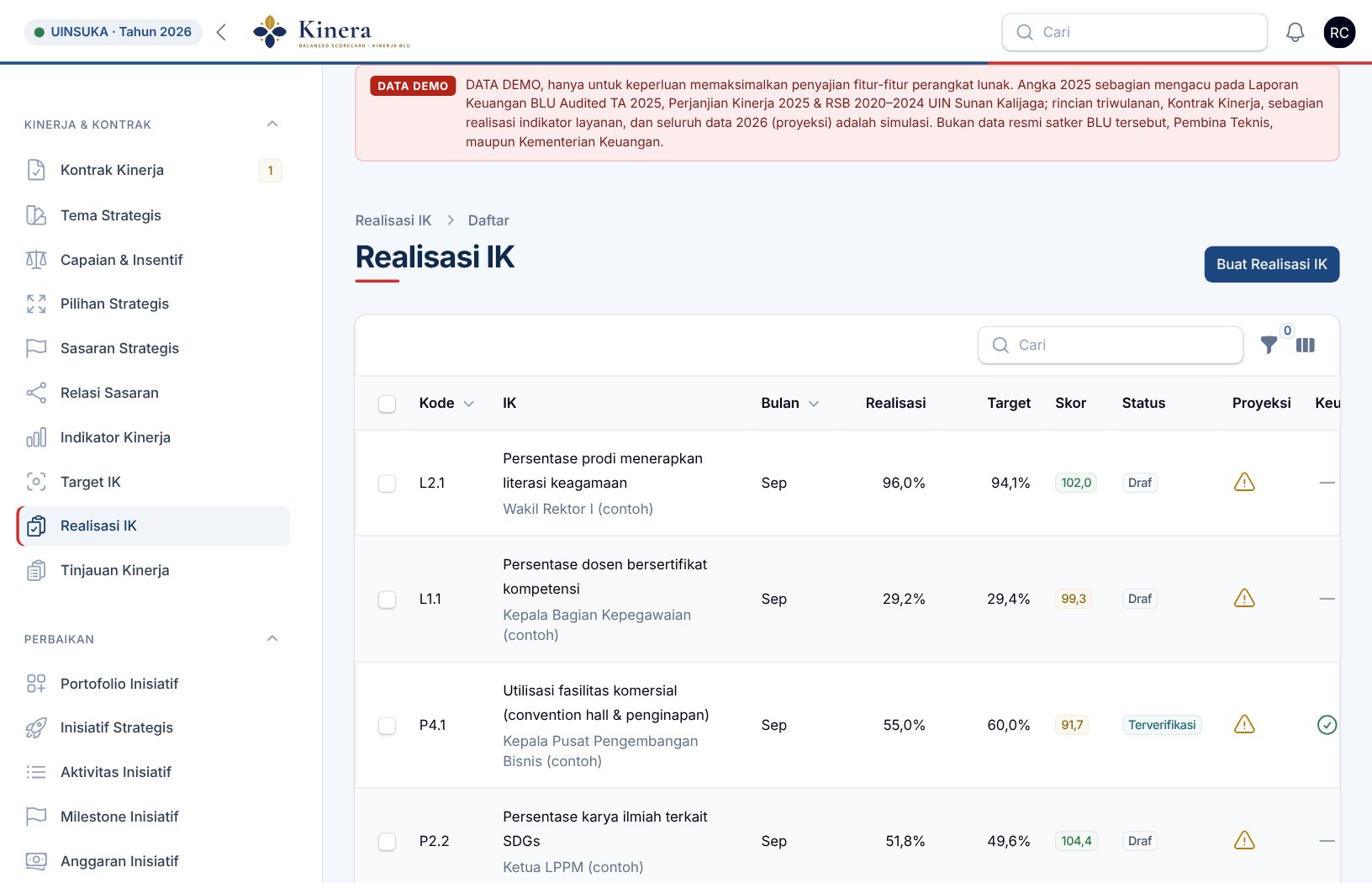
Task: Tick checkbox for row P2.2
Action: point(387,842)
